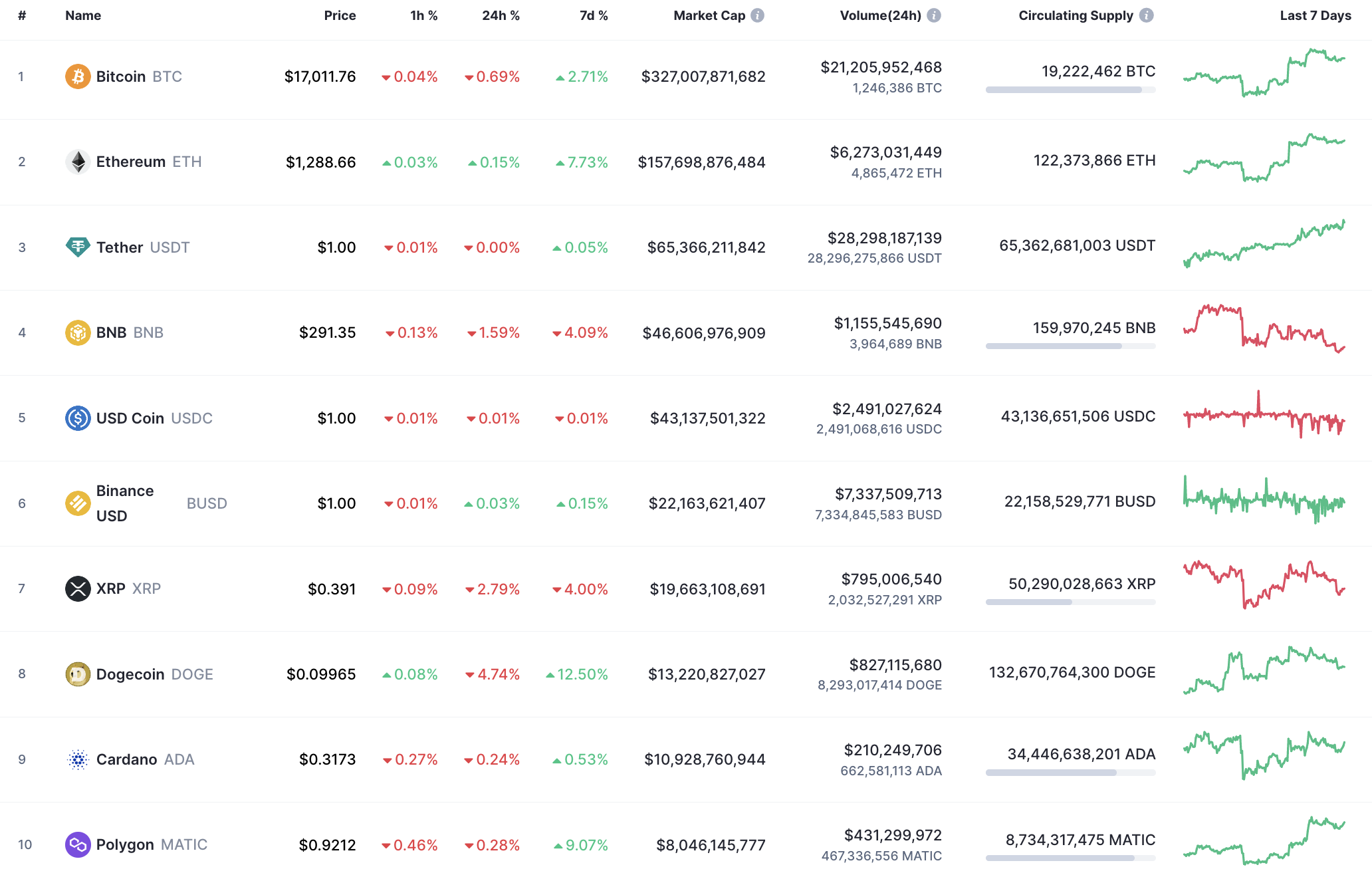
Task: Click the Dogecoin logo icon
Action: point(78,674)
